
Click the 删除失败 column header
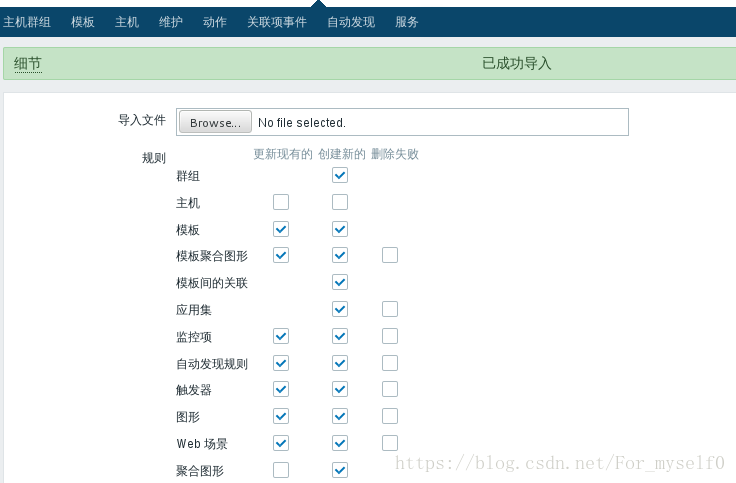click(x=395, y=154)
